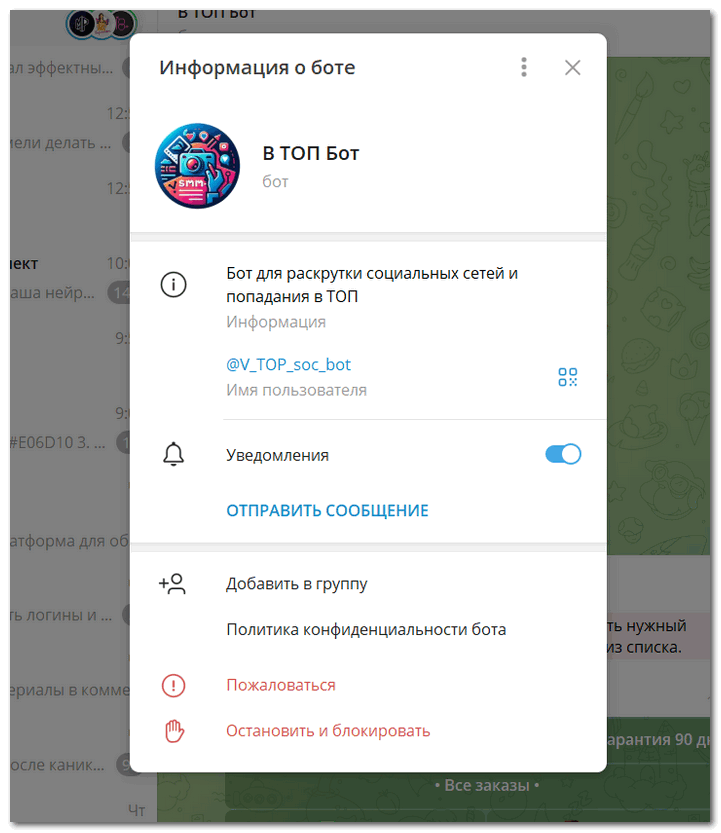Toggle the Уведомления switch off

click(563, 454)
